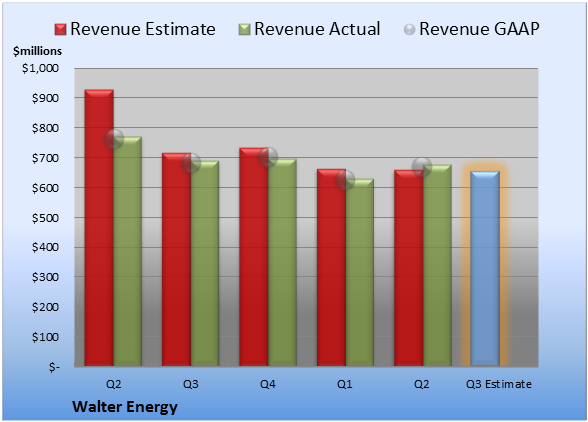Screen dimensions: 588x422
Task: Click the GAAP sphere marker above Q3
Action: 191,163
